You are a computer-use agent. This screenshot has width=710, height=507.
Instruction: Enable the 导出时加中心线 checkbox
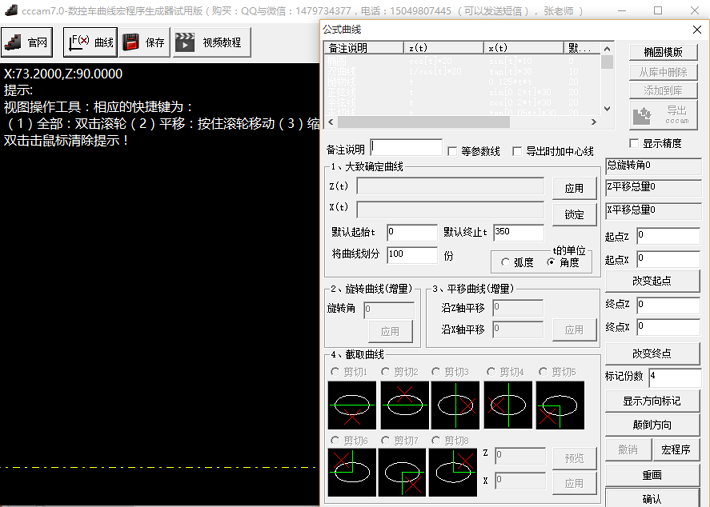pyautogui.click(x=517, y=151)
